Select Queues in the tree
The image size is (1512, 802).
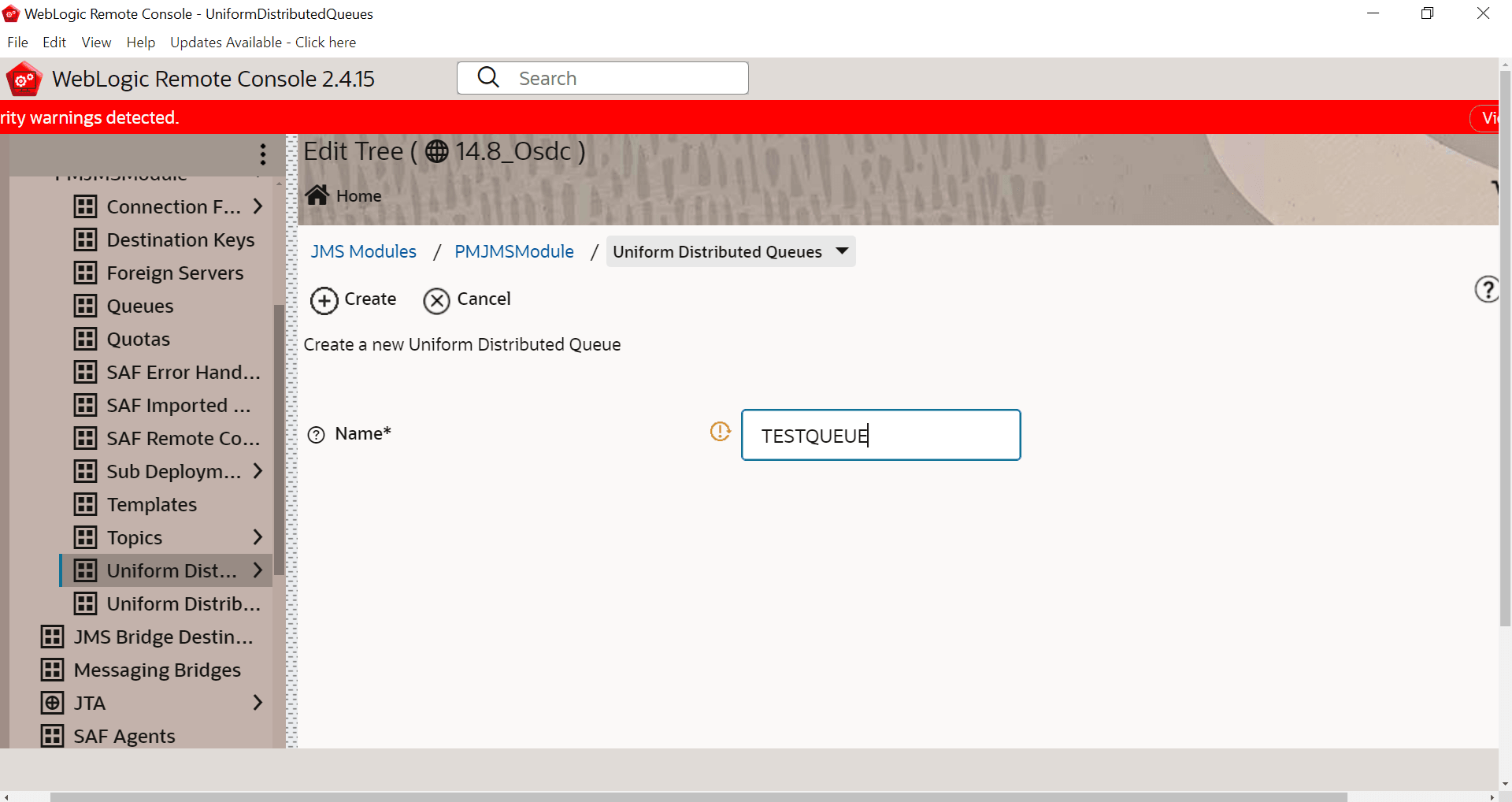coord(140,306)
